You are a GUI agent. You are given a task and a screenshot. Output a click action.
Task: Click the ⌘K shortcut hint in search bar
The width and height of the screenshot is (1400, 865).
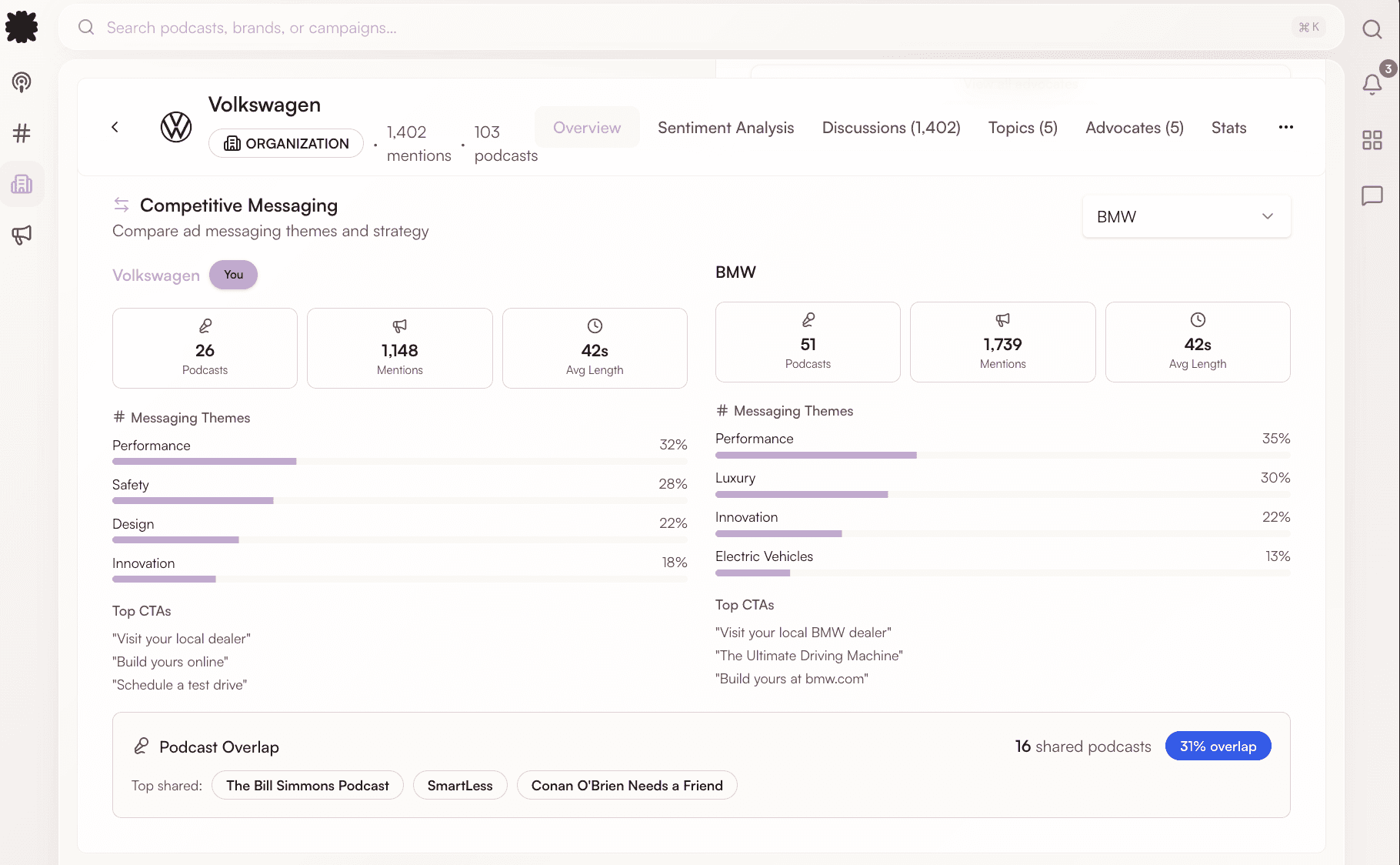[1308, 28]
